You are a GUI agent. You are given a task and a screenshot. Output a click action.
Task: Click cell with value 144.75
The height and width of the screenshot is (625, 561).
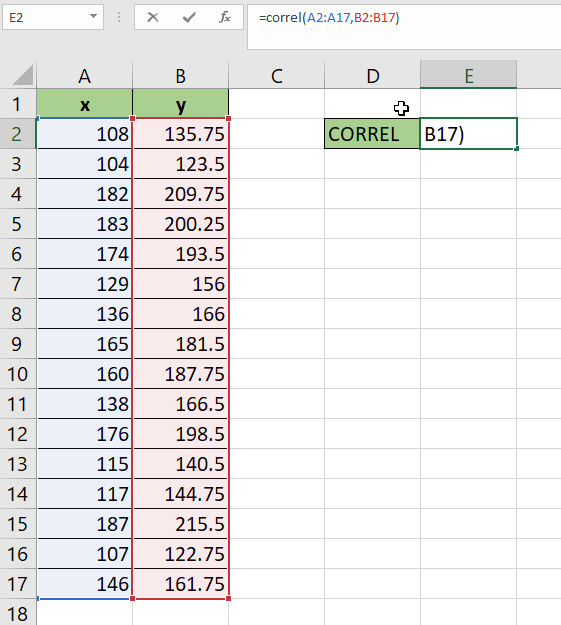point(181,494)
